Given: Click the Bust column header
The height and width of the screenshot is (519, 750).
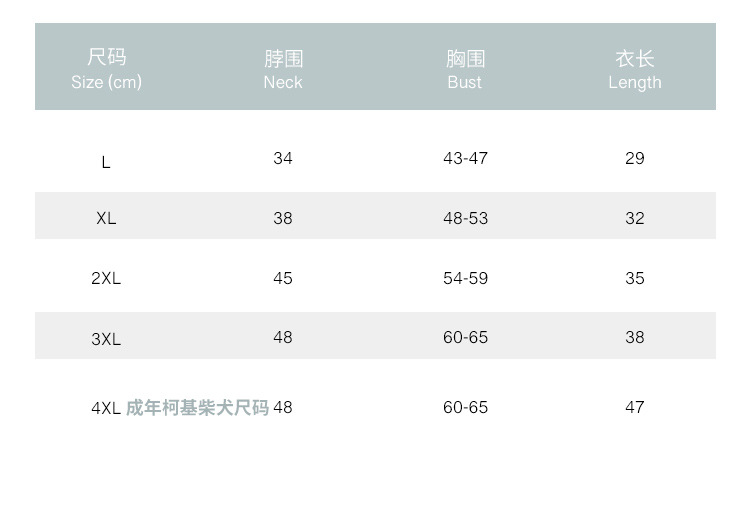Looking at the screenshot, I should (x=465, y=69).
